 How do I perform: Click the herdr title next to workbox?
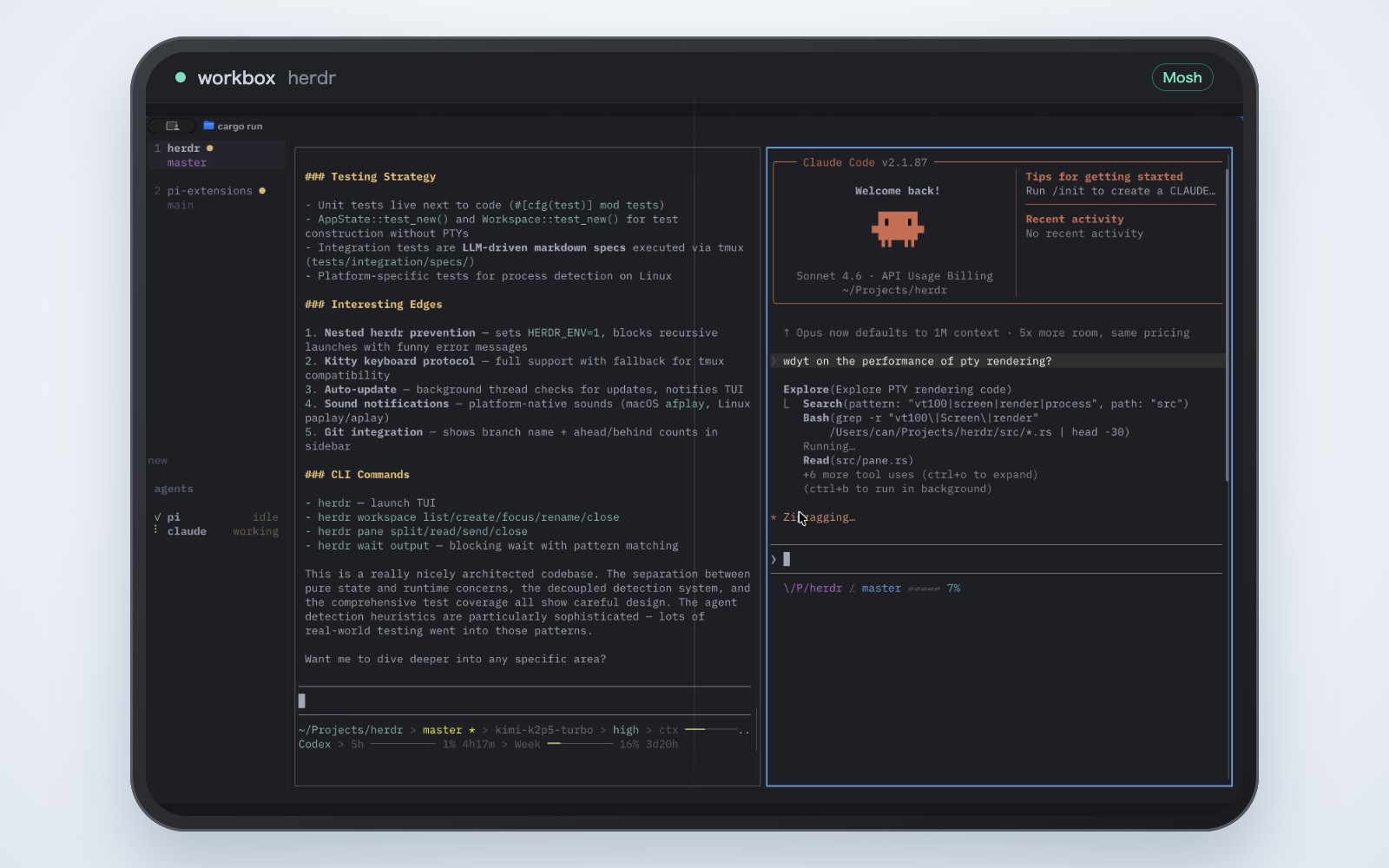click(x=312, y=77)
